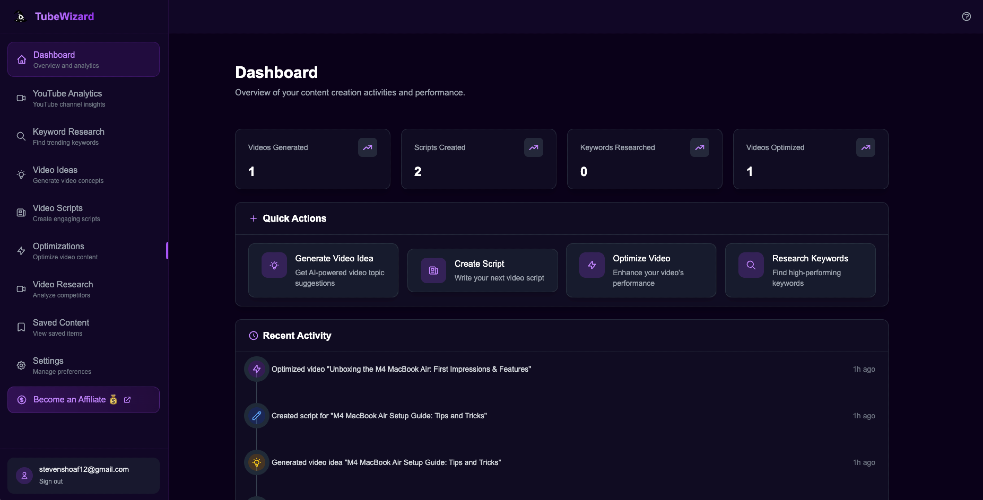This screenshot has height=500, width=983.
Task: Click the script icon in Create Script action
Action: click(x=433, y=271)
